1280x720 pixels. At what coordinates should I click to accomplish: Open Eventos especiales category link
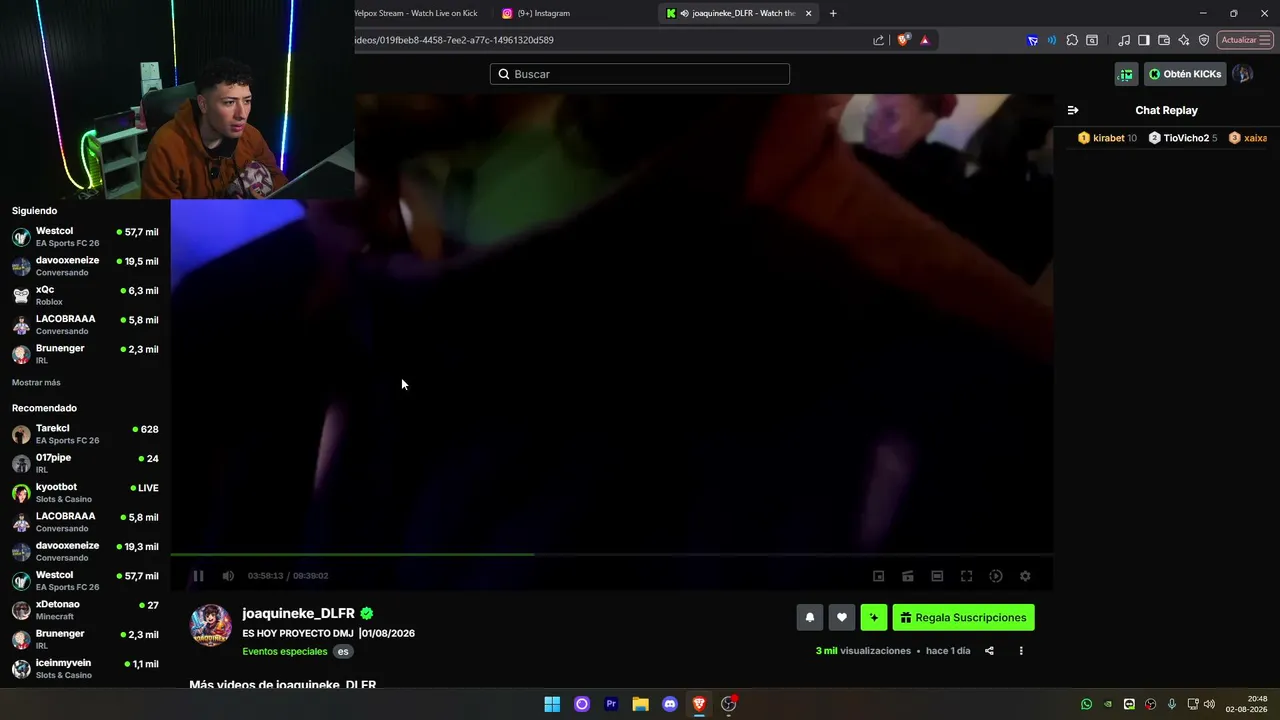tap(285, 652)
